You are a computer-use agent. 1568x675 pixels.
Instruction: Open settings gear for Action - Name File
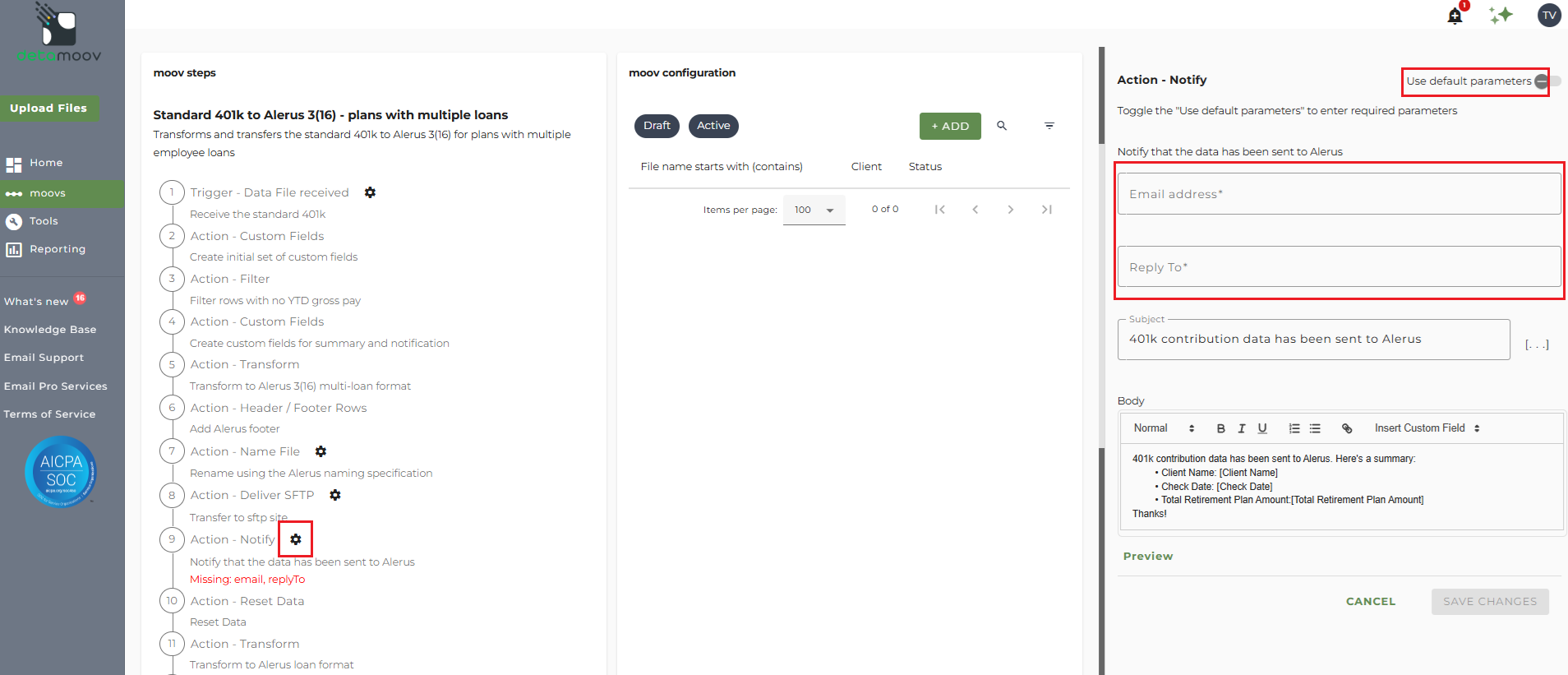click(x=321, y=451)
